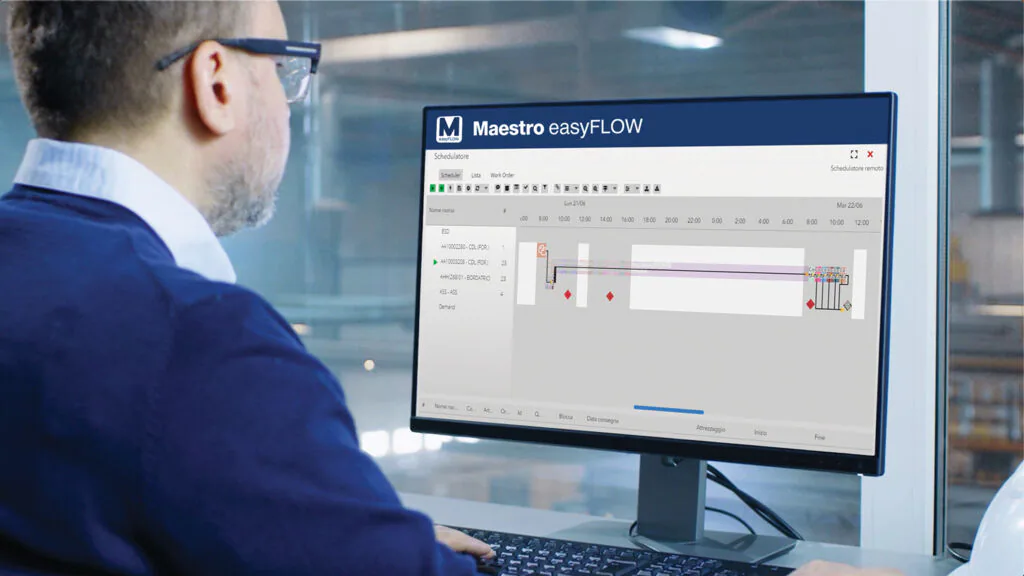Click the orange task block at 8:00

point(541,251)
